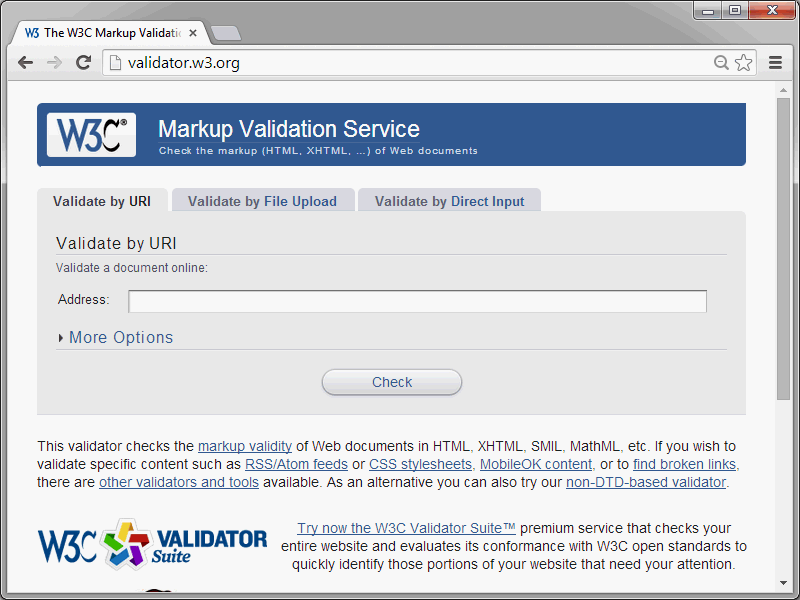
Task: Go back with the browser back arrow
Action: point(25,63)
